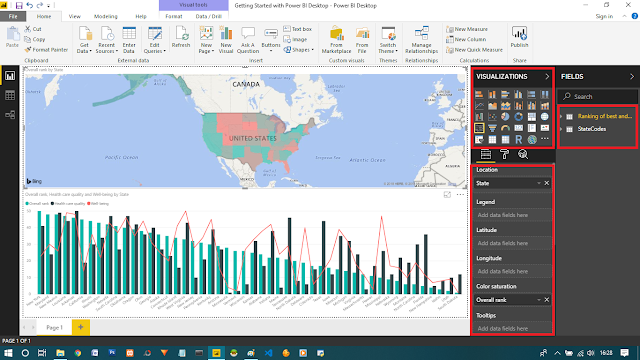This screenshot has width=640, height=360.
Task: Remove State field from Location
Action: tap(547, 183)
